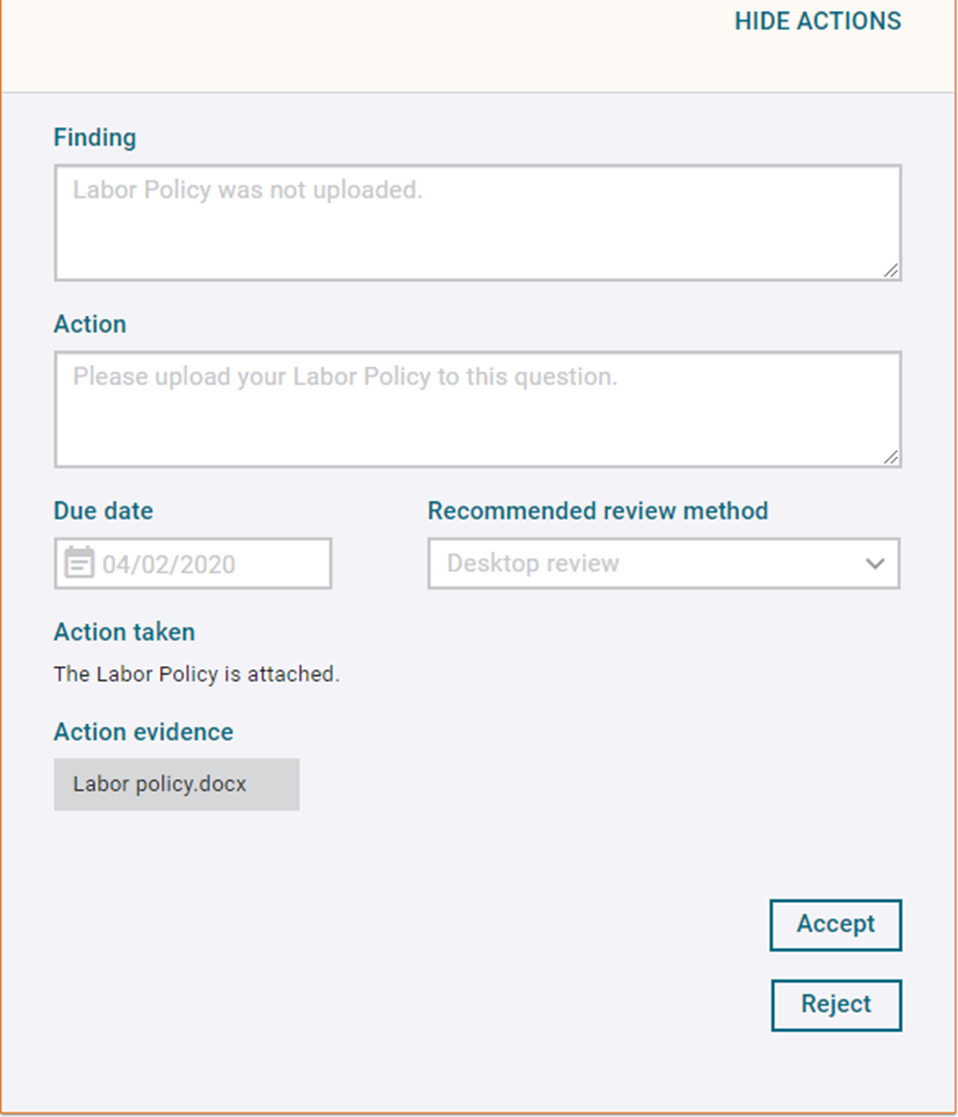Open the Labor policy.docx attachment
Image resolution: width=958 pixels, height=1117 pixels.
click(x=177, y=784)
